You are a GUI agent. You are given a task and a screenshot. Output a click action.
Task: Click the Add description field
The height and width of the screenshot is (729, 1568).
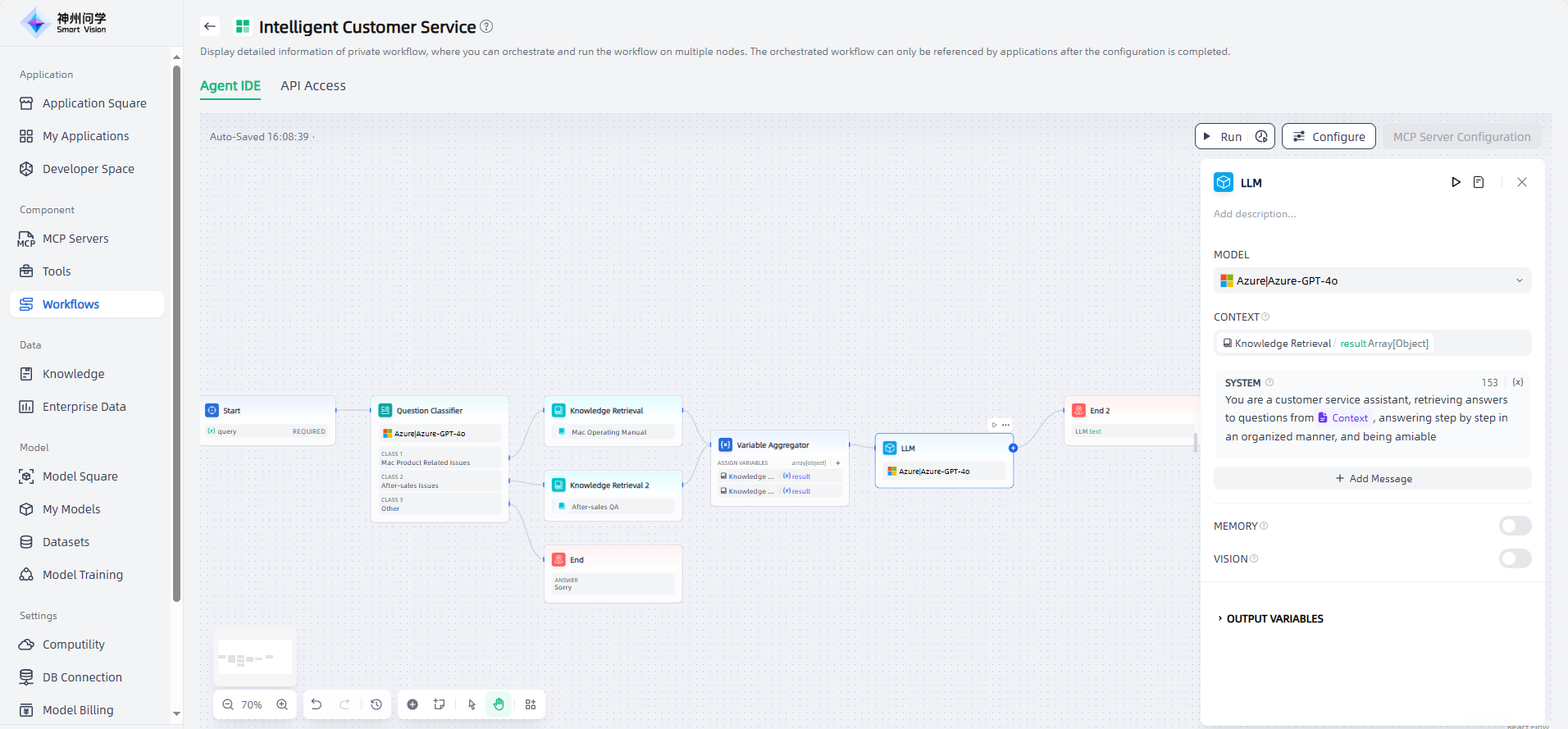[1255, 214]
